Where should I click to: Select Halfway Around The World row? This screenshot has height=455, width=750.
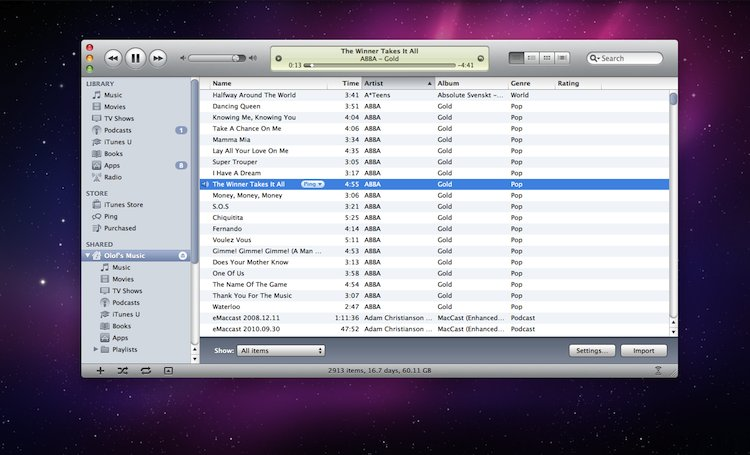click(x=434, y=95)
